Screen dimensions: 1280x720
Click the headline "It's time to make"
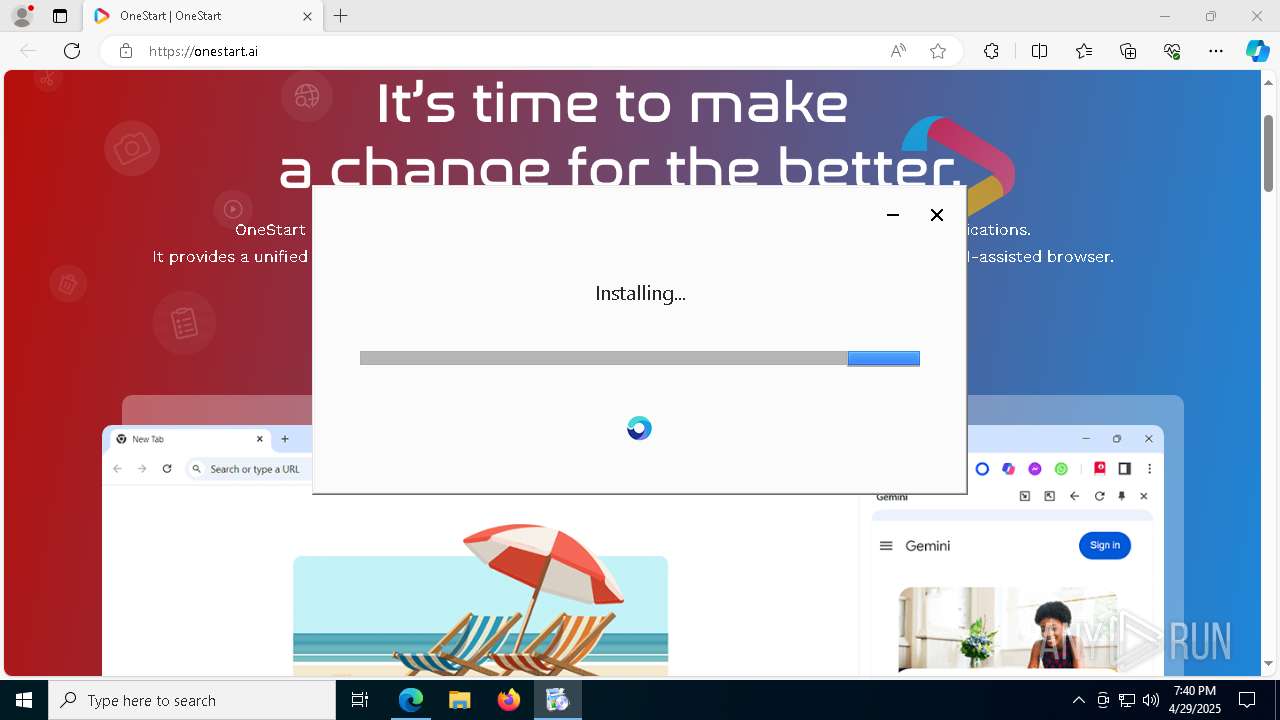coord(612,102)
